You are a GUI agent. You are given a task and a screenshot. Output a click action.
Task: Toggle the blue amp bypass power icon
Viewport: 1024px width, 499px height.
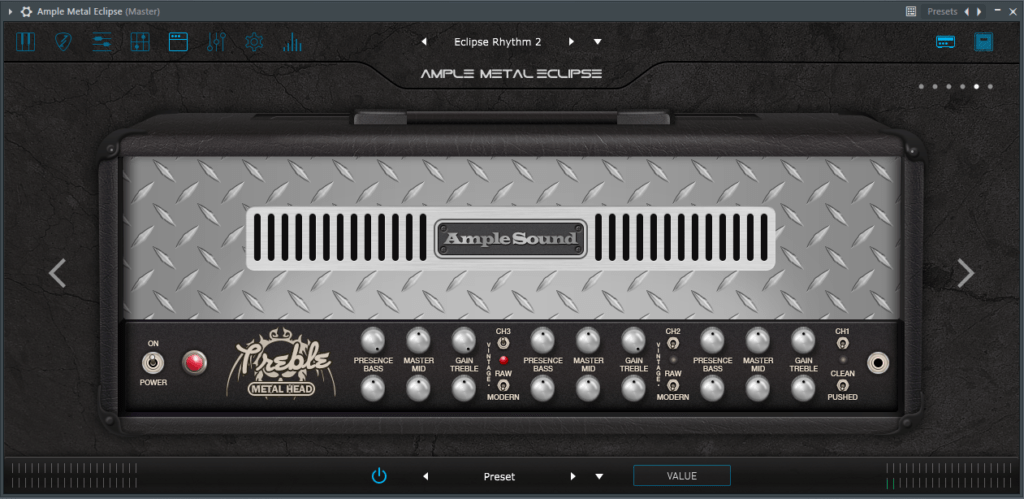[379, 475]
